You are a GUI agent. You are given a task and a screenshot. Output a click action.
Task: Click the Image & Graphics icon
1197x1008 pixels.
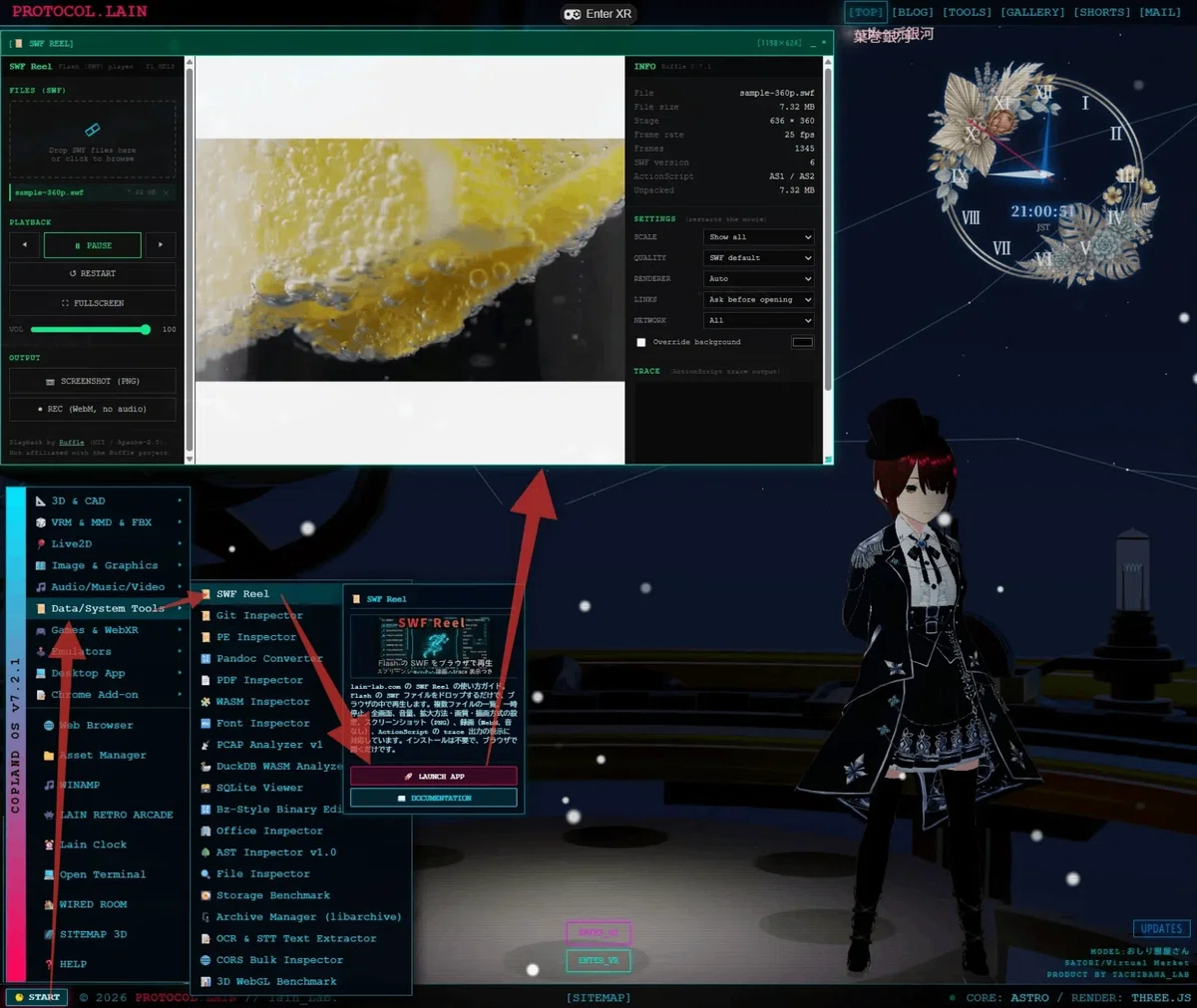41,565
